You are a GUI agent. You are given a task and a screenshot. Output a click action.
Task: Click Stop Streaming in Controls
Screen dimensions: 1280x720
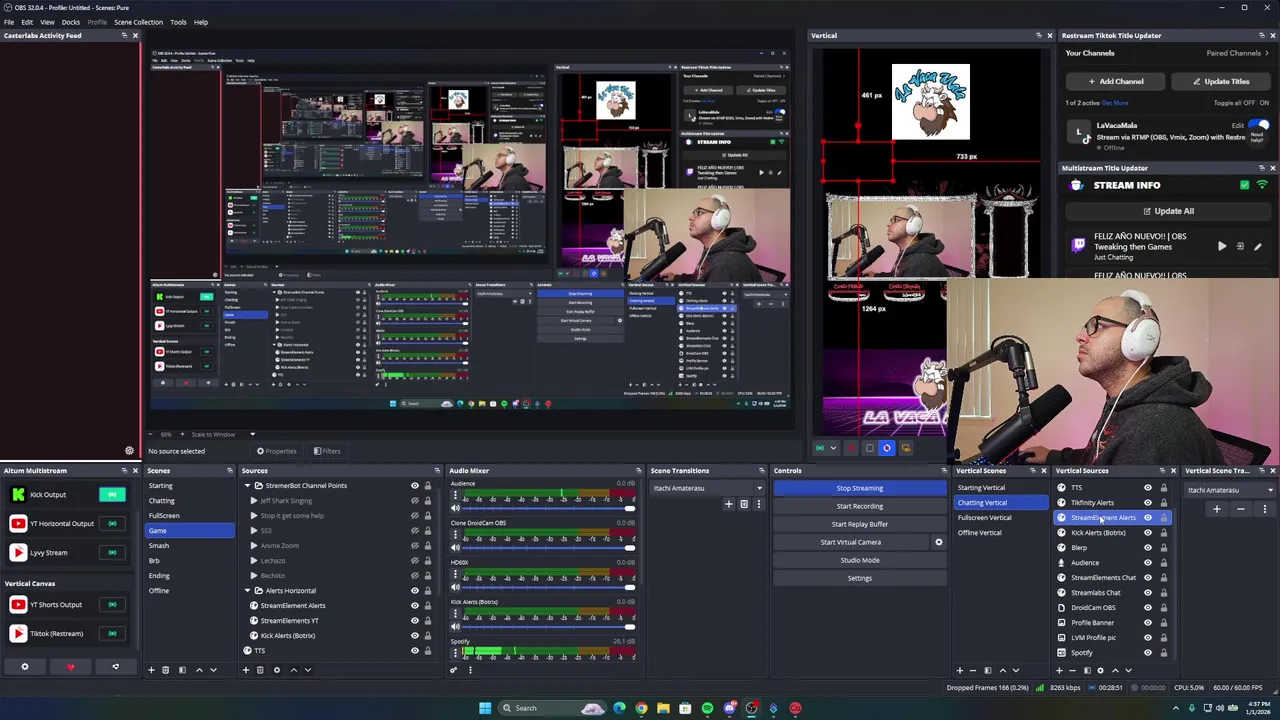pos(860,488)
